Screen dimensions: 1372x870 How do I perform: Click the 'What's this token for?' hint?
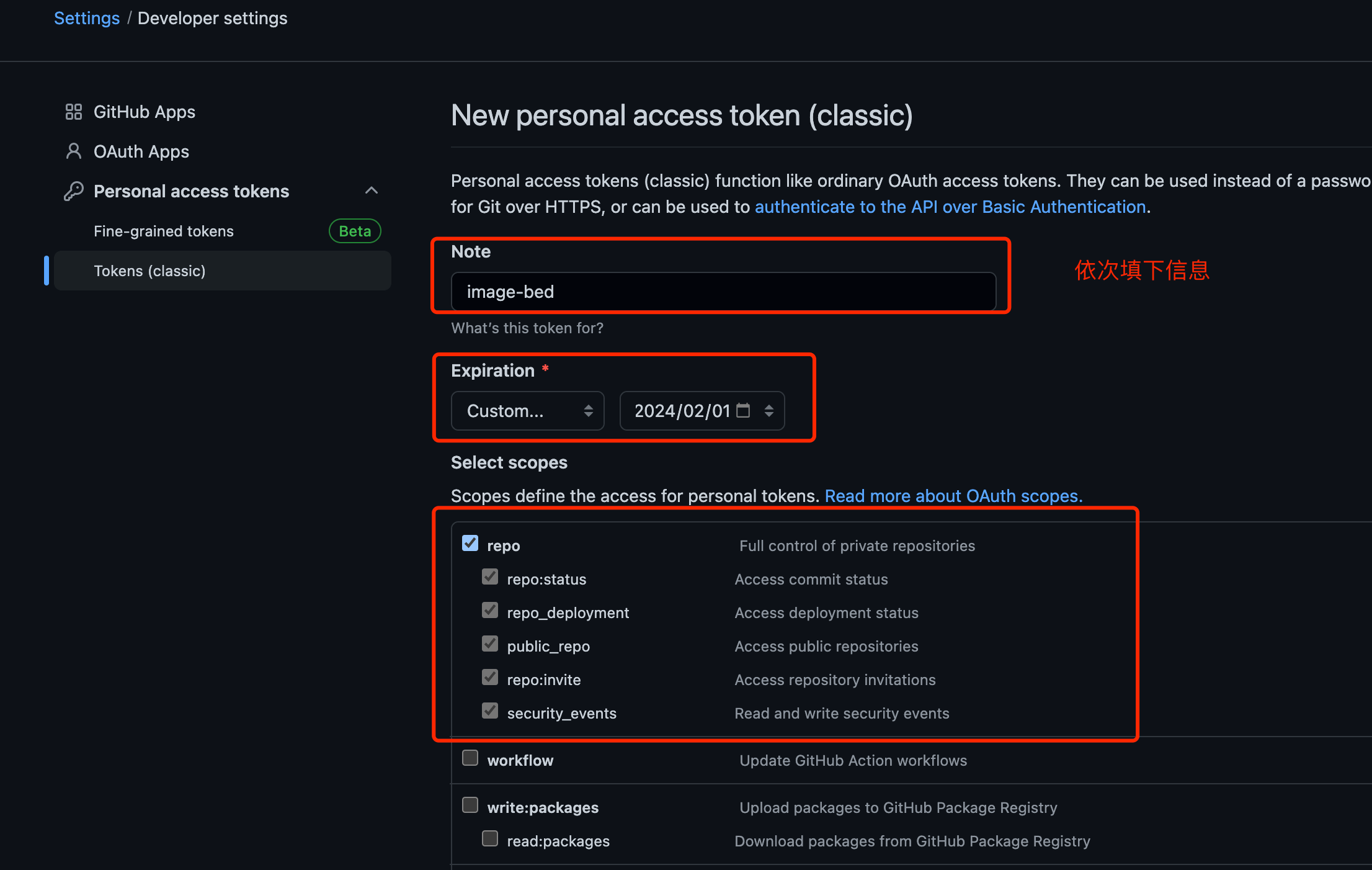click(527, 328)
